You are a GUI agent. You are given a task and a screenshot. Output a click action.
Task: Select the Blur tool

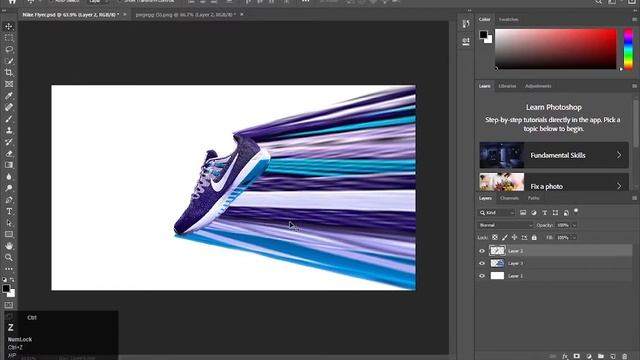9,177
